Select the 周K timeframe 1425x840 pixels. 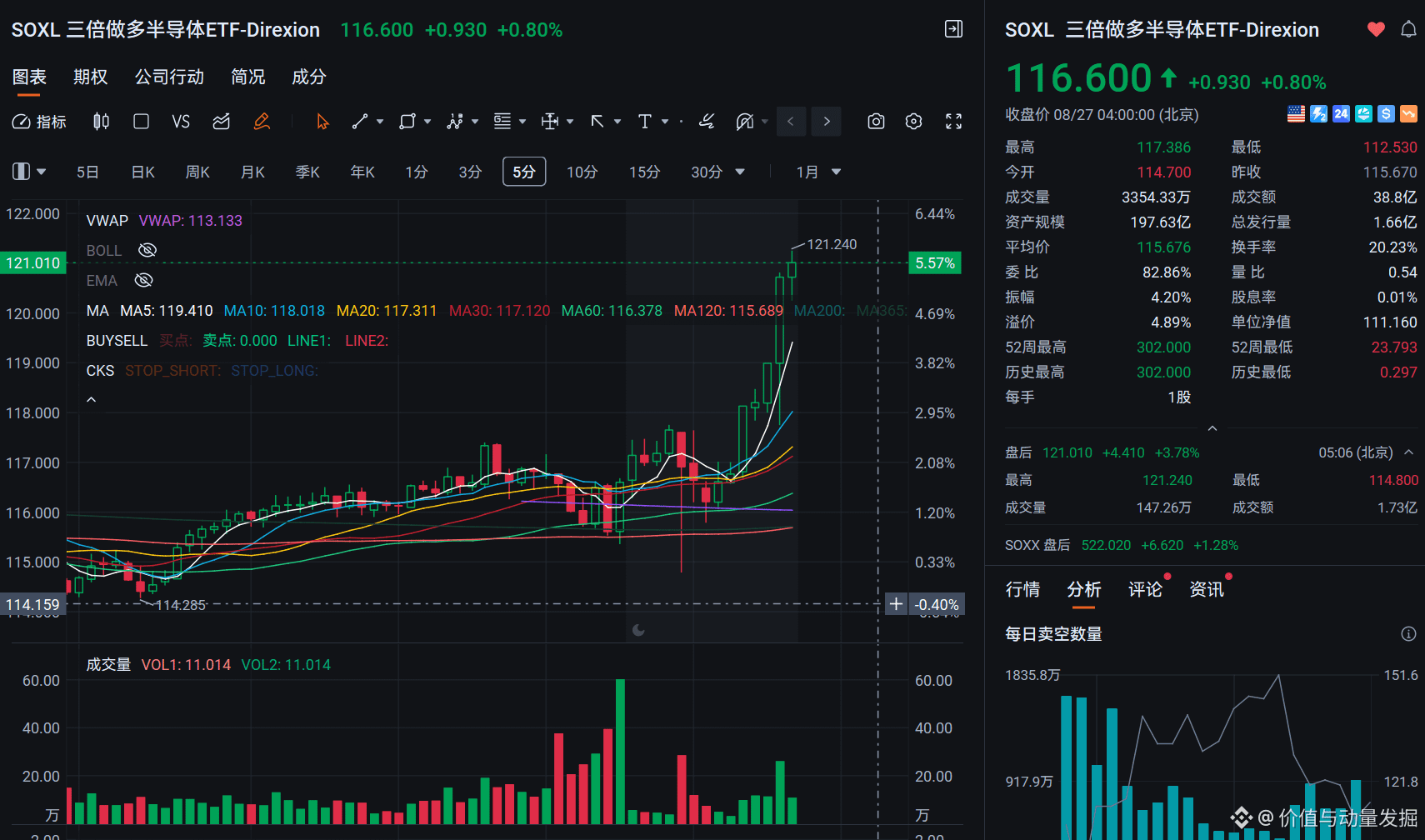197,172
